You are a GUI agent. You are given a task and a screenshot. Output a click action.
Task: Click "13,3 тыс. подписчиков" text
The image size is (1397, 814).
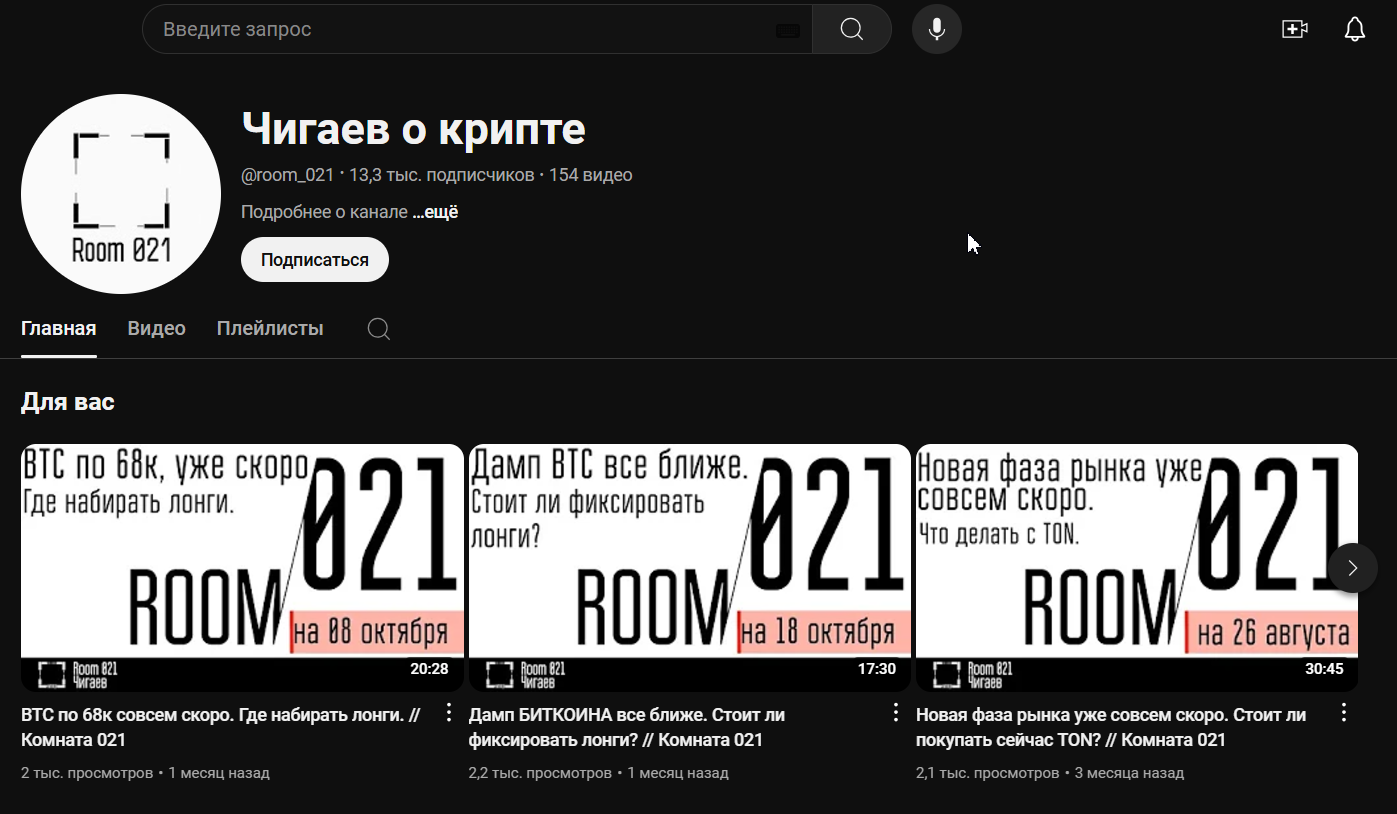[442, 175]
